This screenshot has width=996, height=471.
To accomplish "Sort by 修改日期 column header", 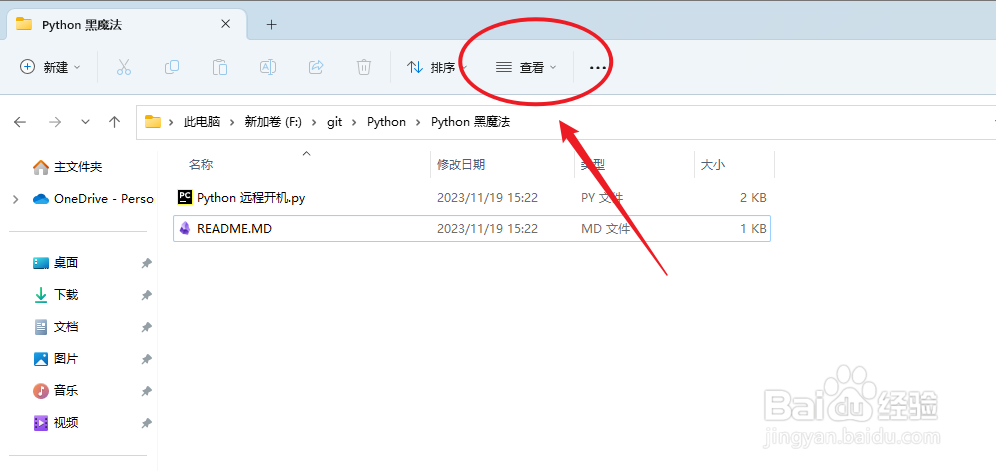I will 461,165.
